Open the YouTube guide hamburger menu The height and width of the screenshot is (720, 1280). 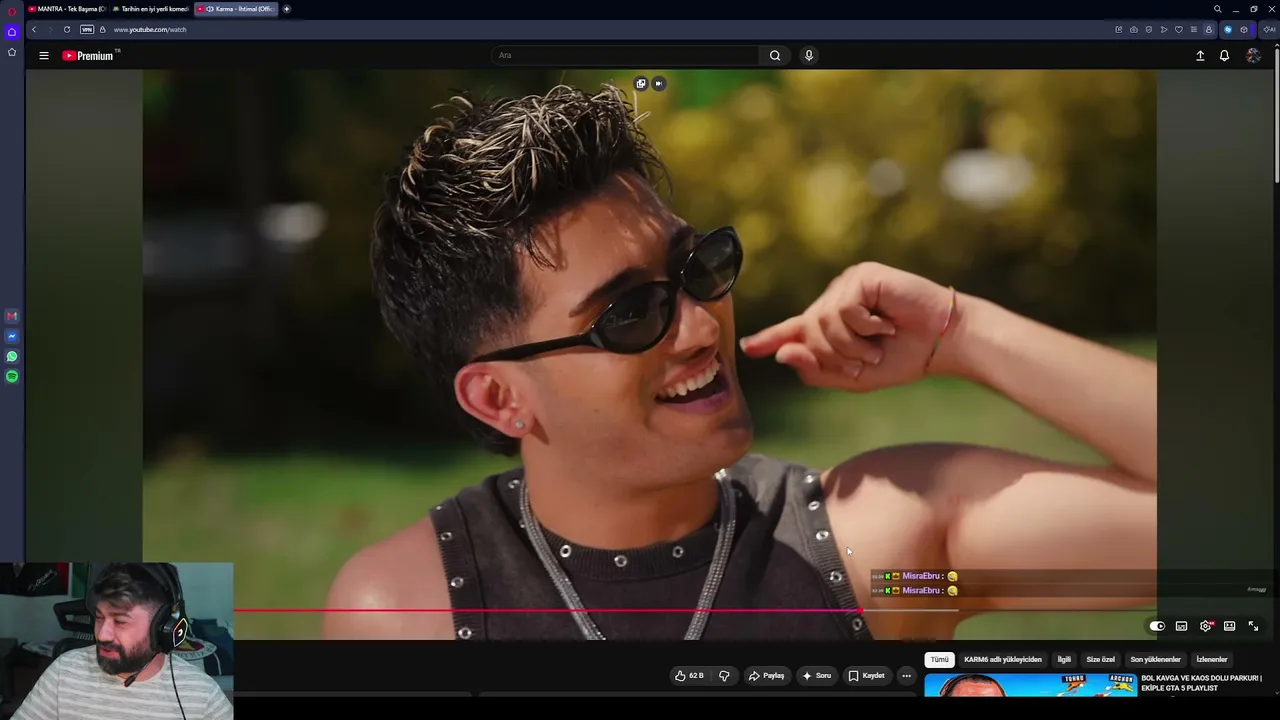tap(44, 56)
